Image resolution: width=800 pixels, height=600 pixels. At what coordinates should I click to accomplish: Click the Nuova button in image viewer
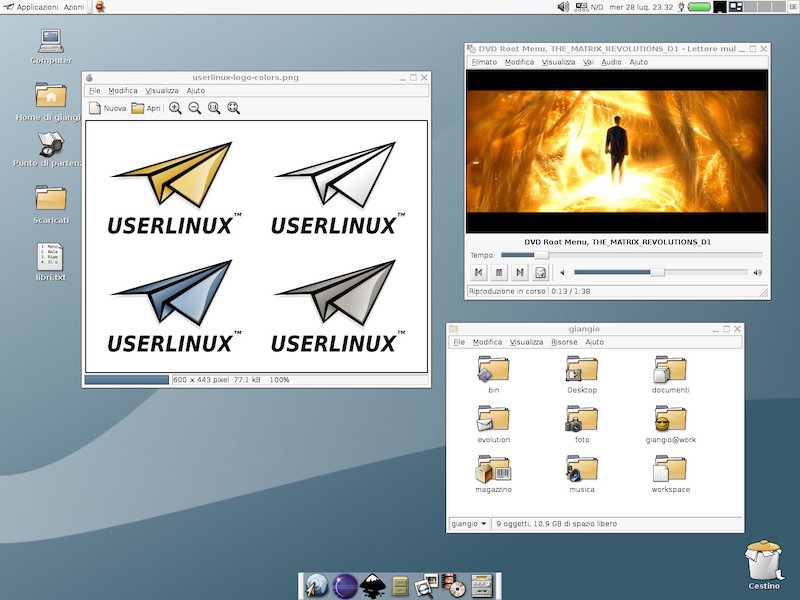pos(108,108)
